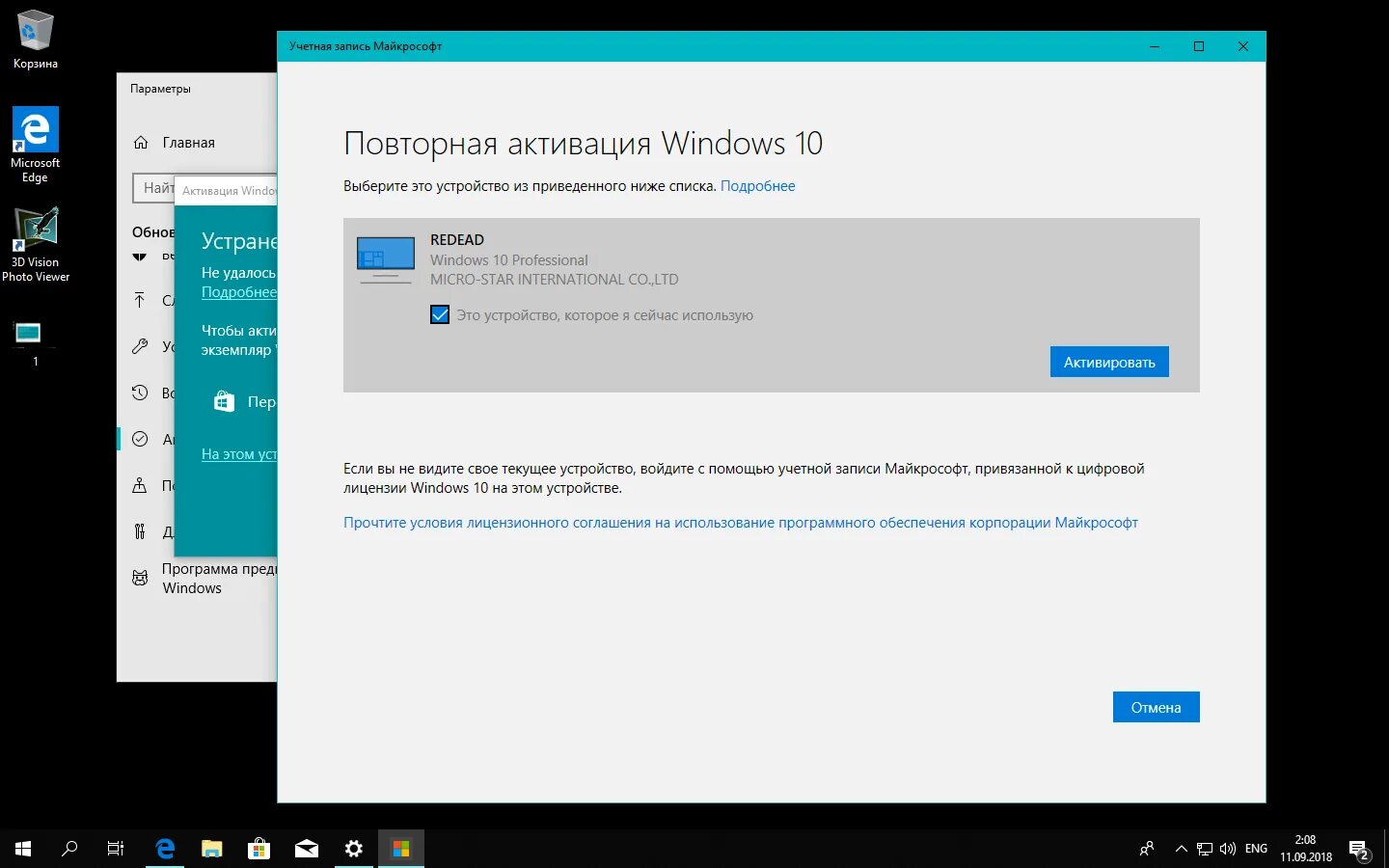The height and width of the screenshot is (868, 1389).
Task: Launch Microsoft Edge from the desktop
Action: [x=35, y=128]
